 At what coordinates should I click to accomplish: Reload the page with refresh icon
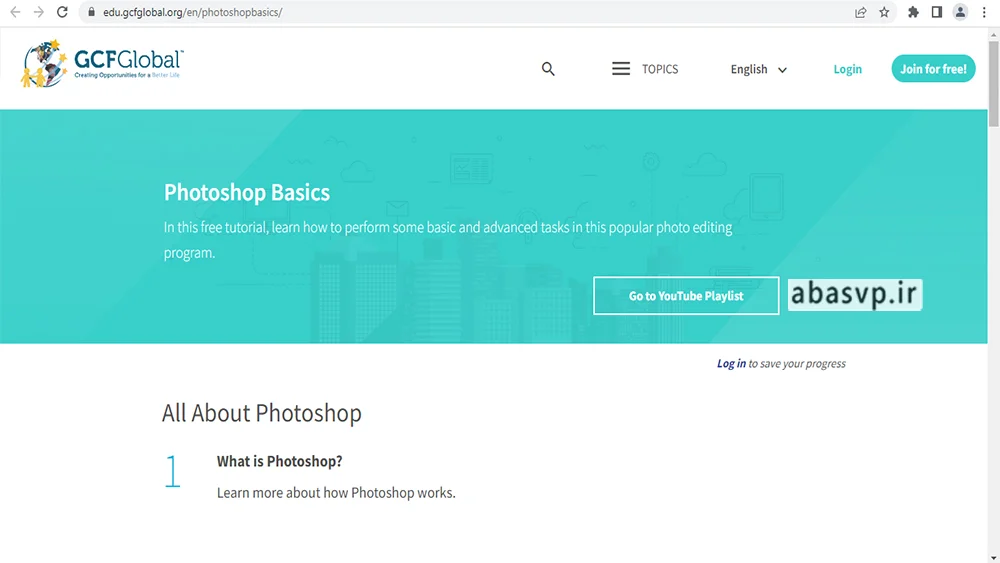click(62, 12)
